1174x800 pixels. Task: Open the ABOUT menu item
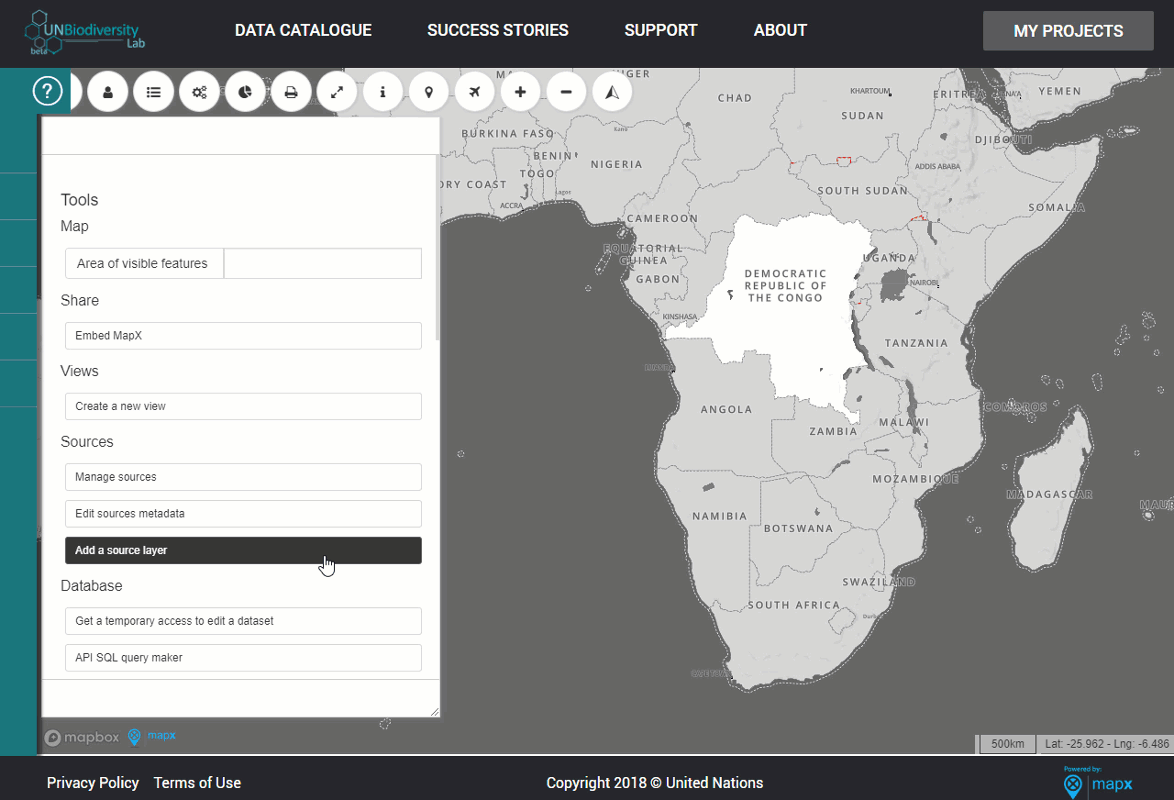(x=780, y=31)
